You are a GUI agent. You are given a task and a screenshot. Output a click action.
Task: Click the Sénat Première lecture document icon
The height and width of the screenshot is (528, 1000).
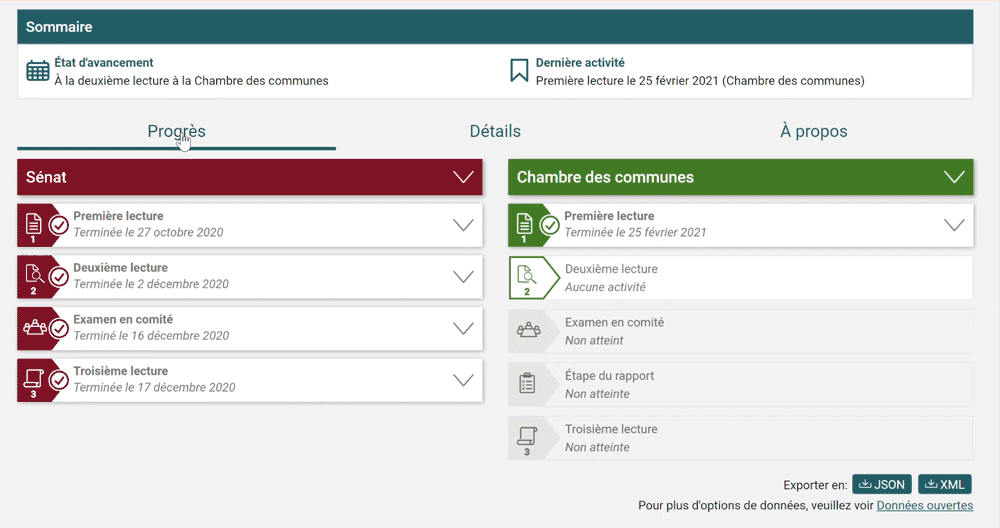point(33,224)
